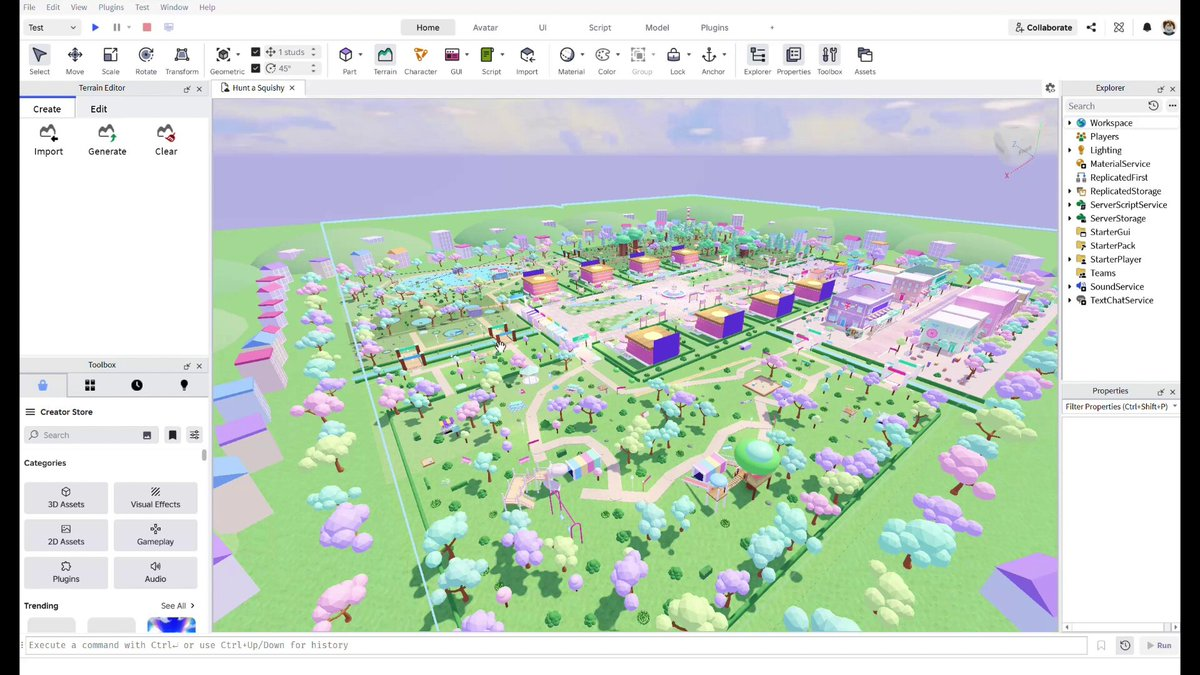
Task: Open the Material dropdown arrow
Action: click(582, 54)
